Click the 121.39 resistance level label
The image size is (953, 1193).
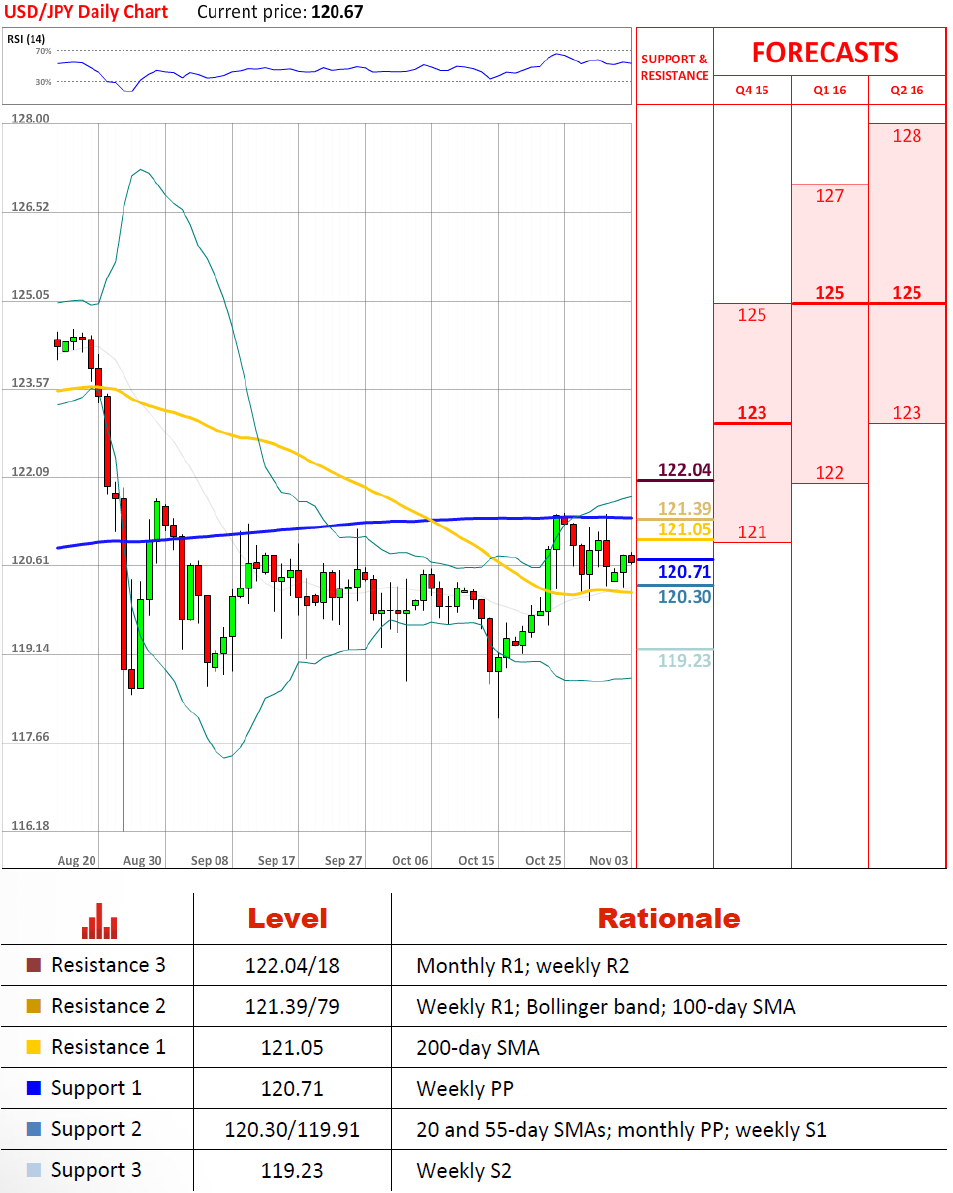(x=685, y=508)
